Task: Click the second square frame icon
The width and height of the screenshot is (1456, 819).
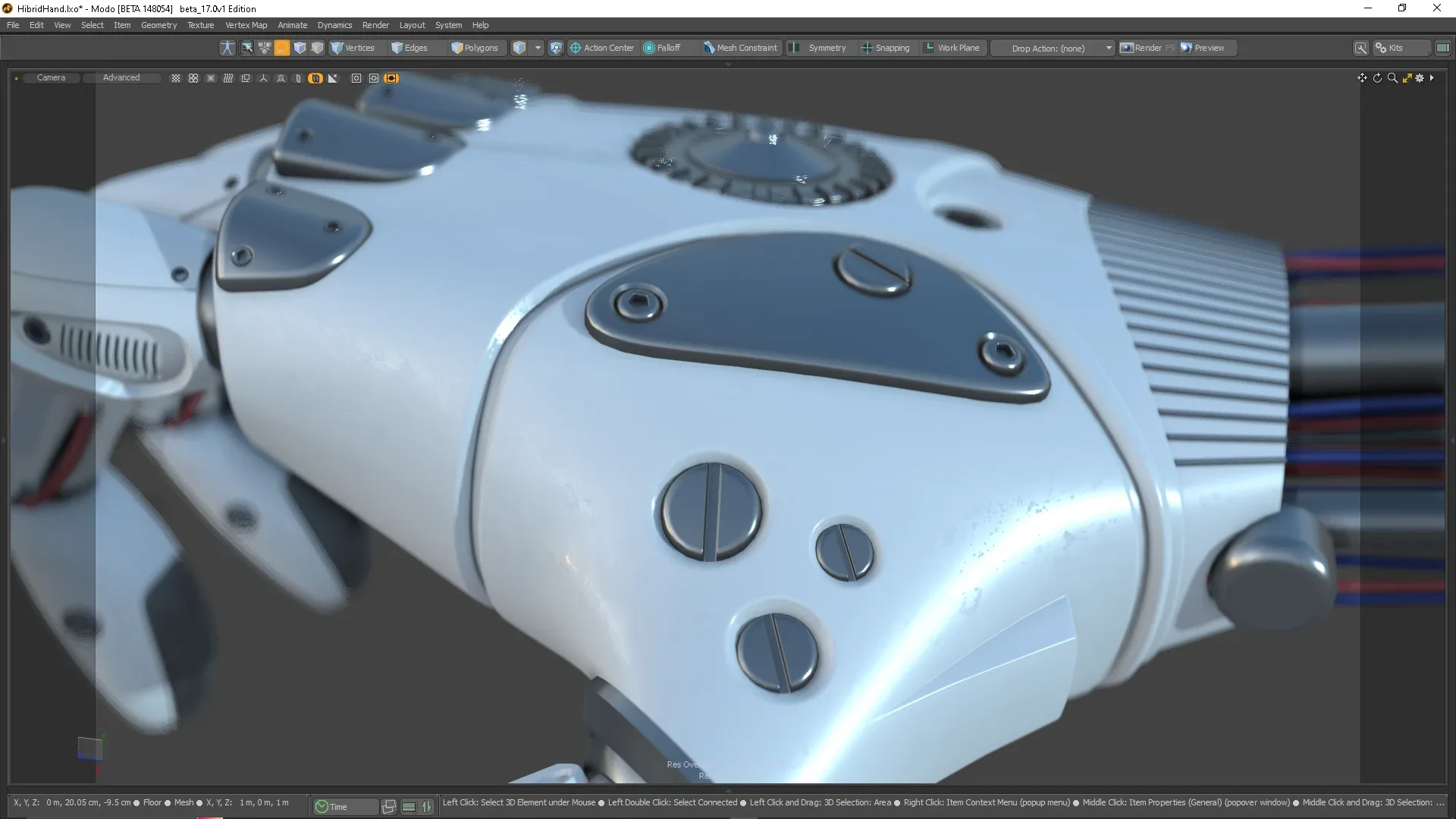Action: [x=374, y=78]
